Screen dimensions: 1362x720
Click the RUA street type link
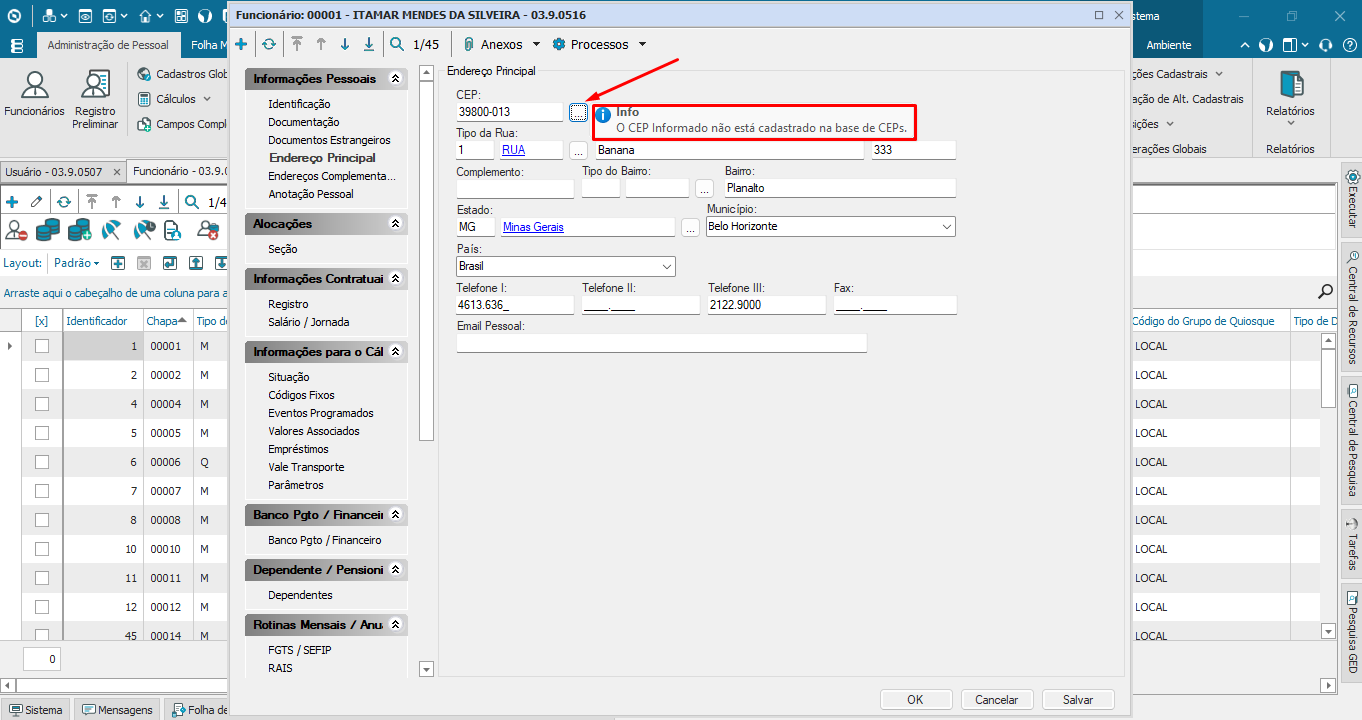514,150
